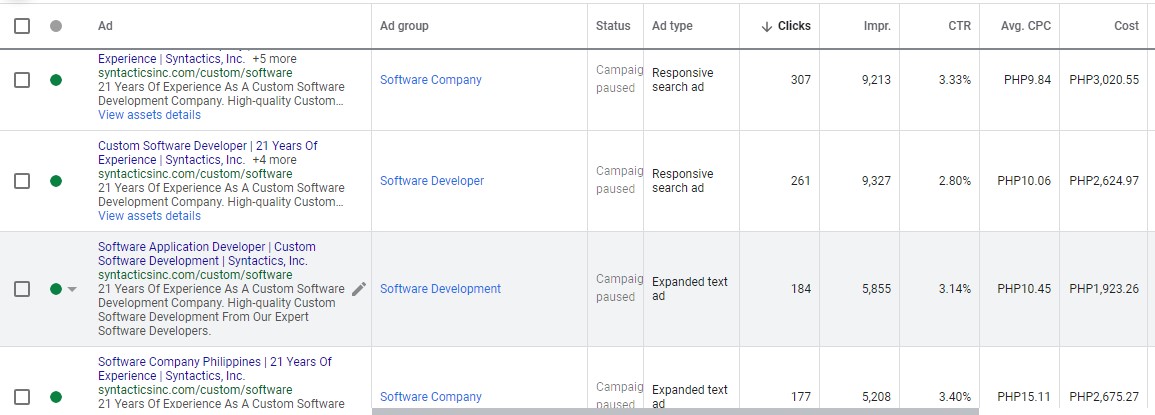Open the Custom Software Developer ad headline
The image size is (1155, 415).
208,153
